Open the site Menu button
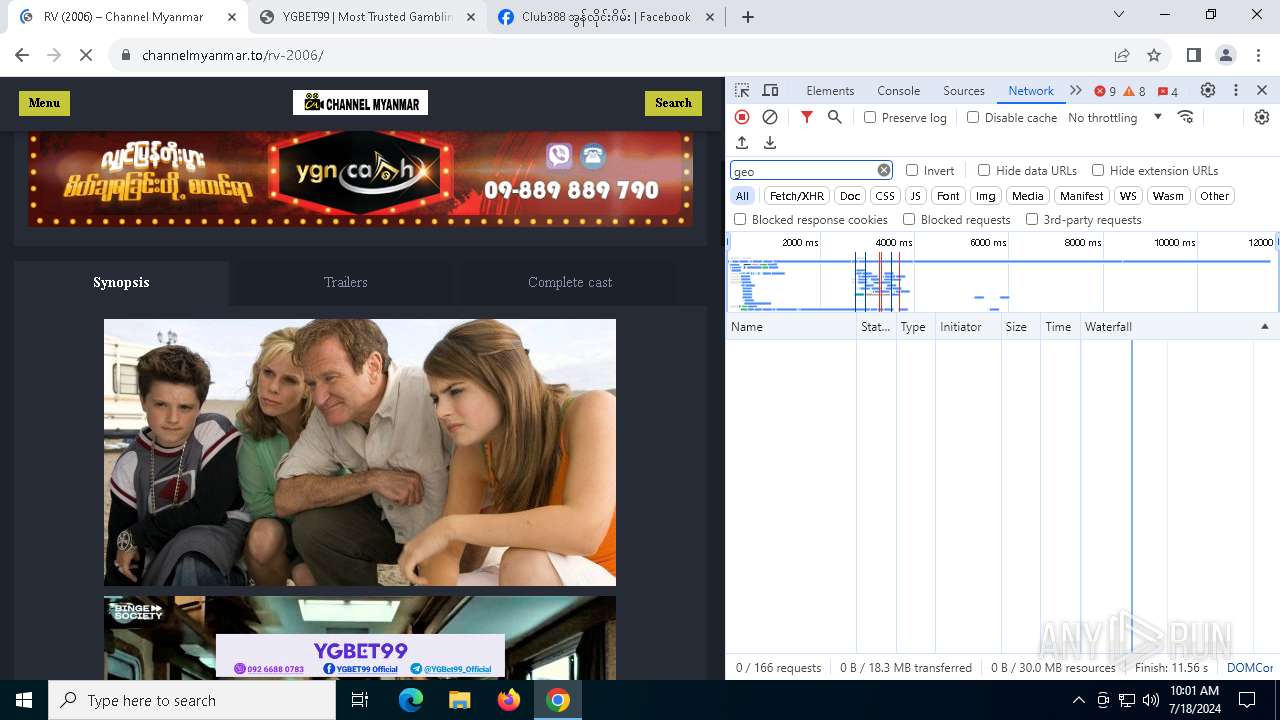The height and width of the screenshot is (720, 1280). [44, 103]
